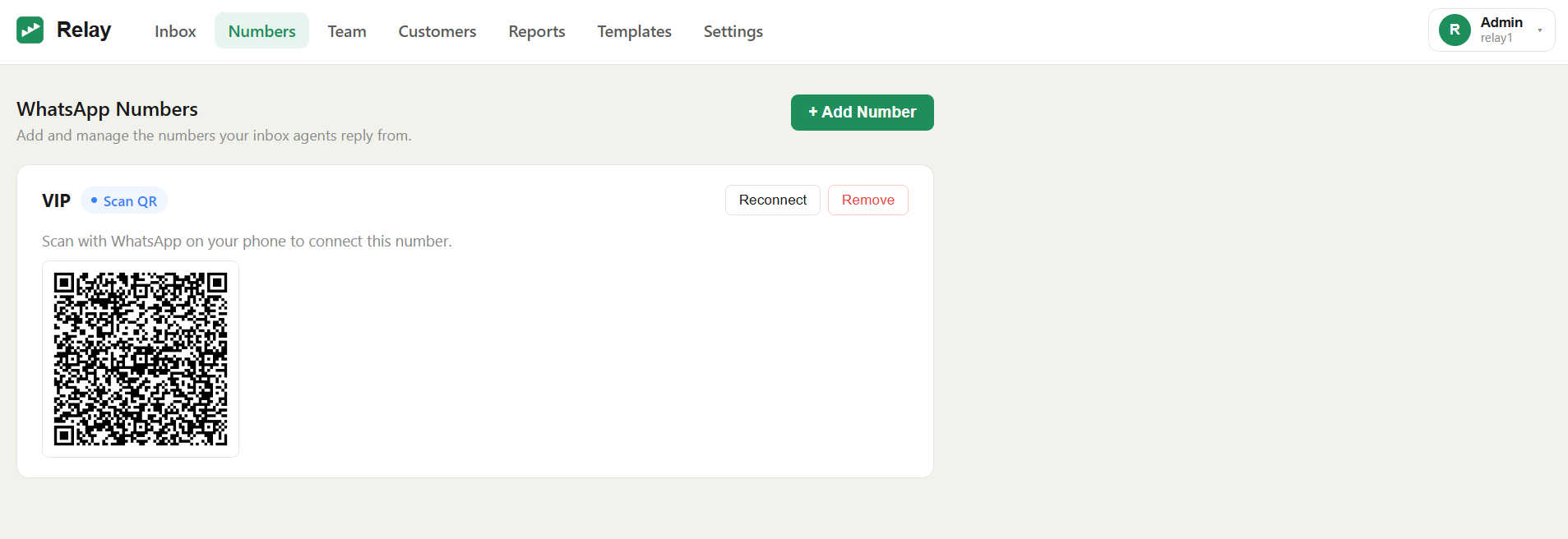Go to Settings in the navigation
The image size is (1568, 539).
tap(733, 31)
